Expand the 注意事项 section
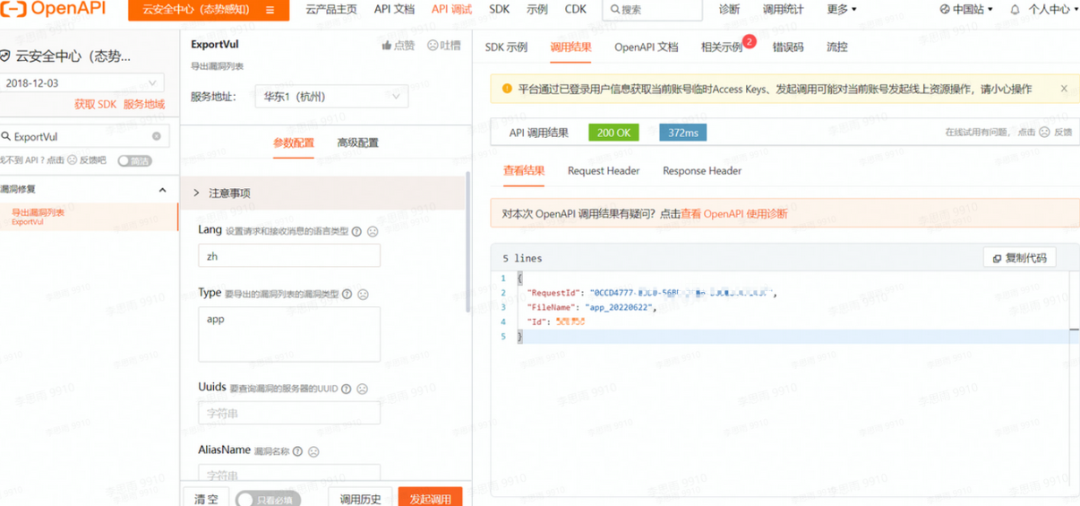The height and width of the screenshot is (506, 1080). 323,193
